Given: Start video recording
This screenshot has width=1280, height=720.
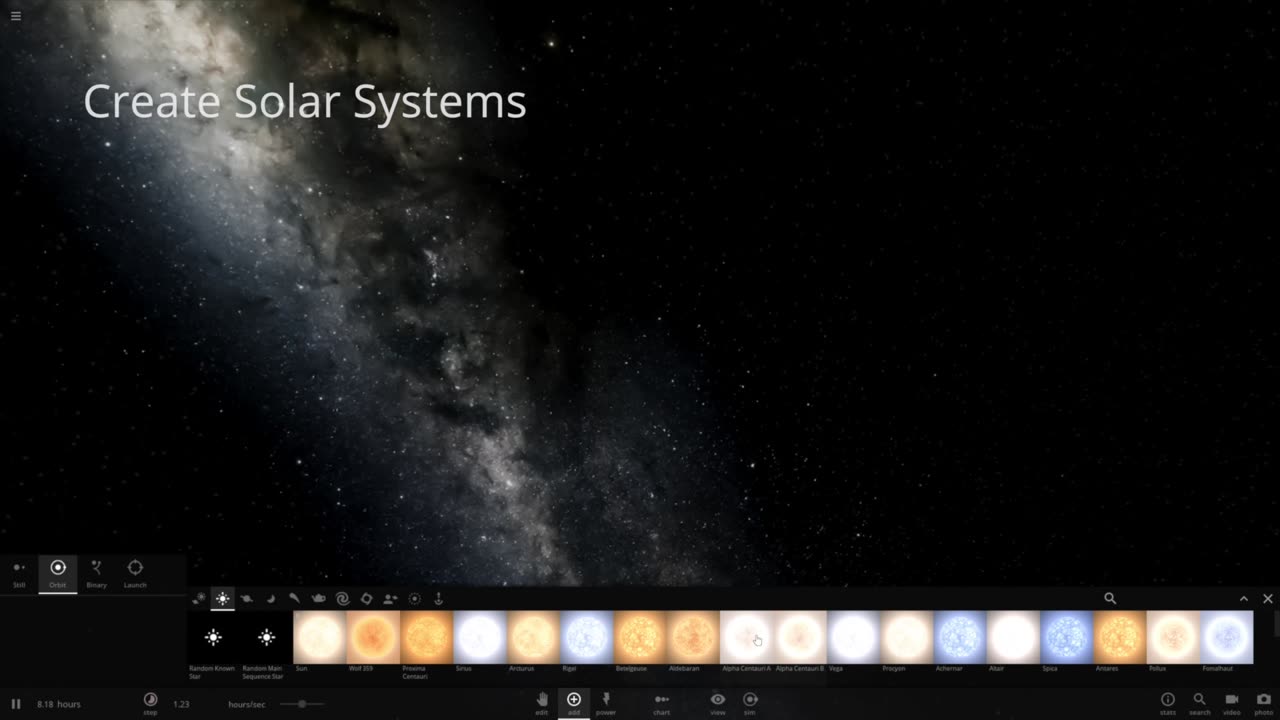Looking at the screenshot, I should coord(1232,702).
